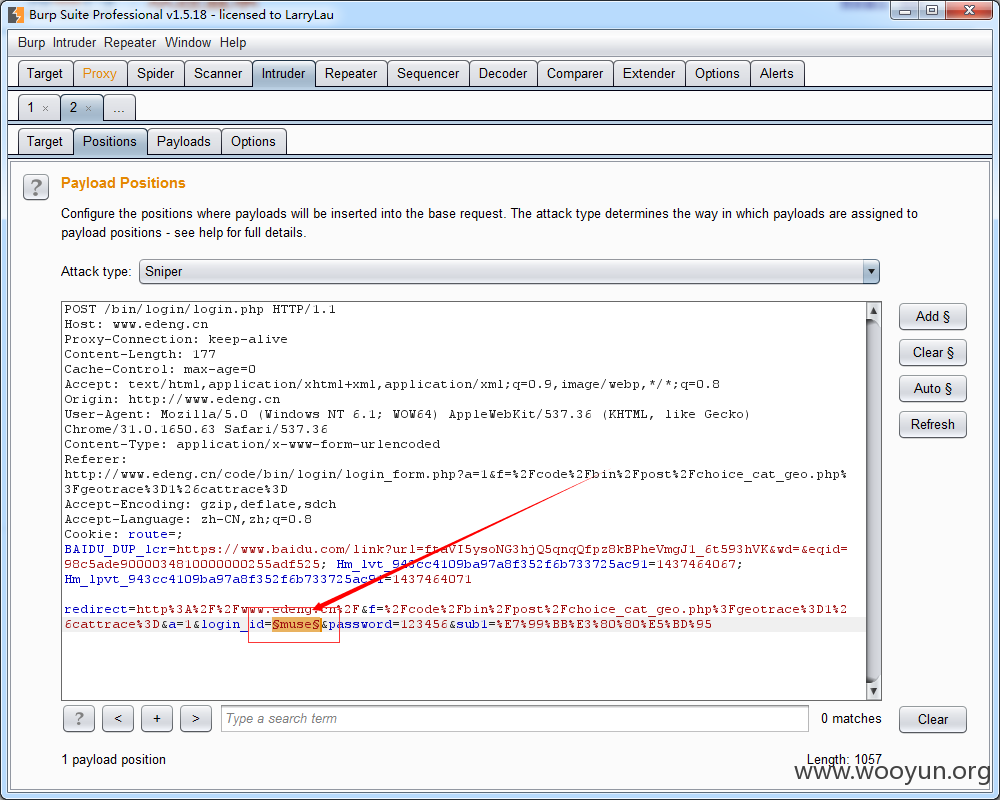Close Intruder attack tab 2
Image resolution: width=1000 pixels, height=800 pixels.
pos(89,108)
